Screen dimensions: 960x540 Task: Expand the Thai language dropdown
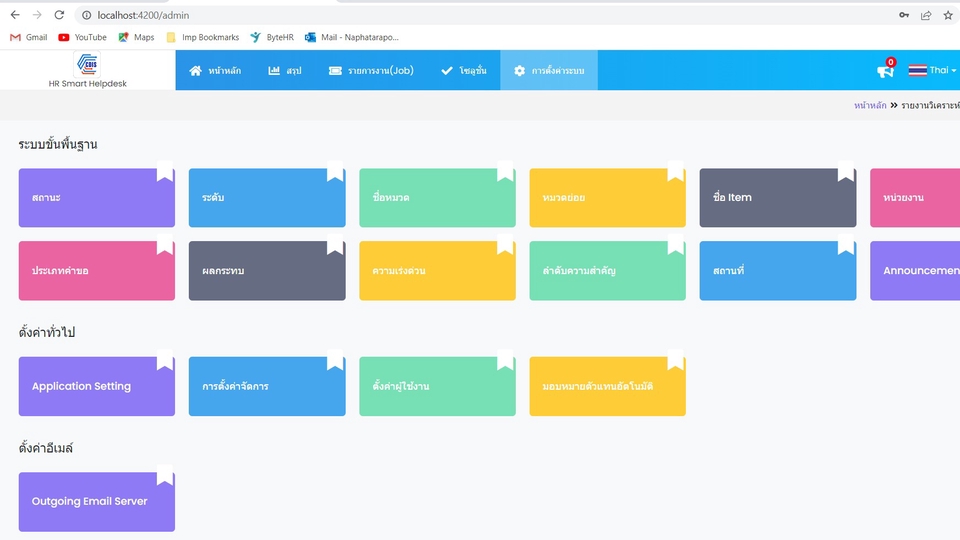point(932,70)
